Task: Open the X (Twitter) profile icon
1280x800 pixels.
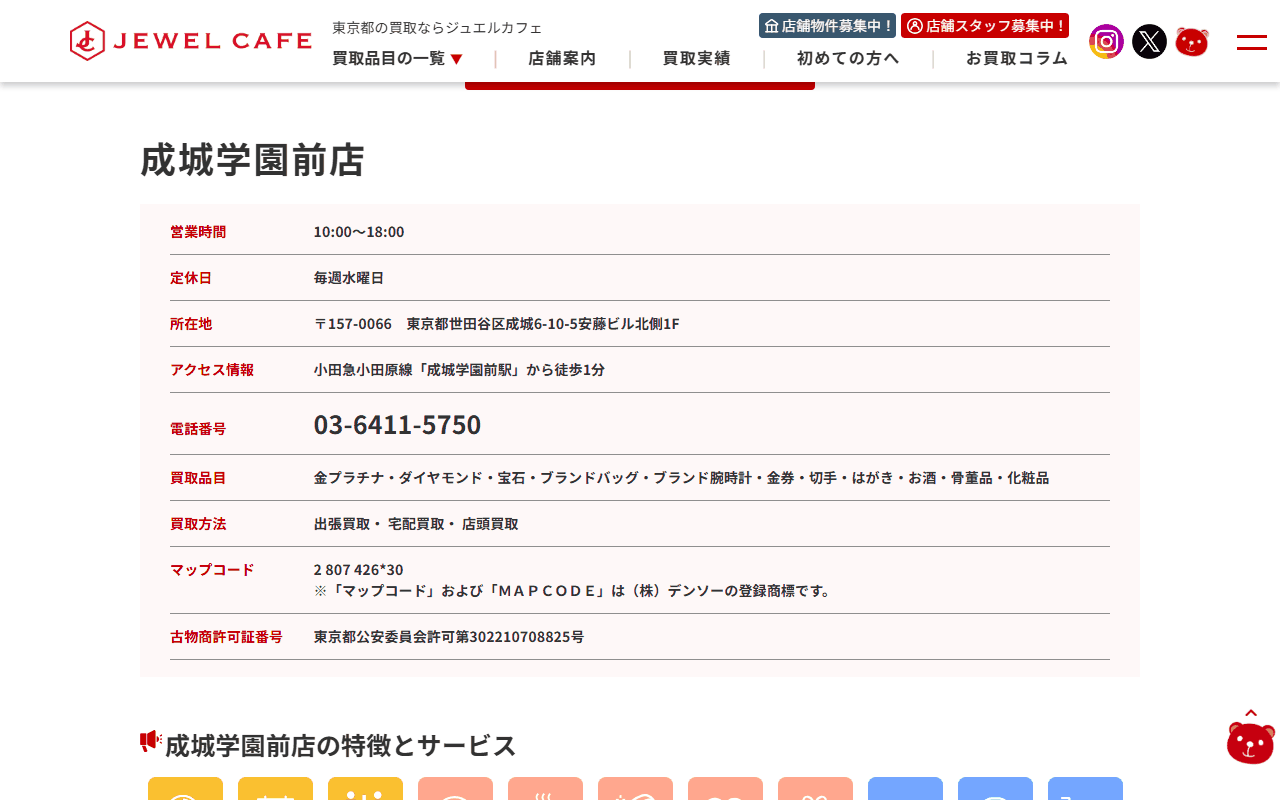Action: pyautogui.click(x=1149, y=42)
